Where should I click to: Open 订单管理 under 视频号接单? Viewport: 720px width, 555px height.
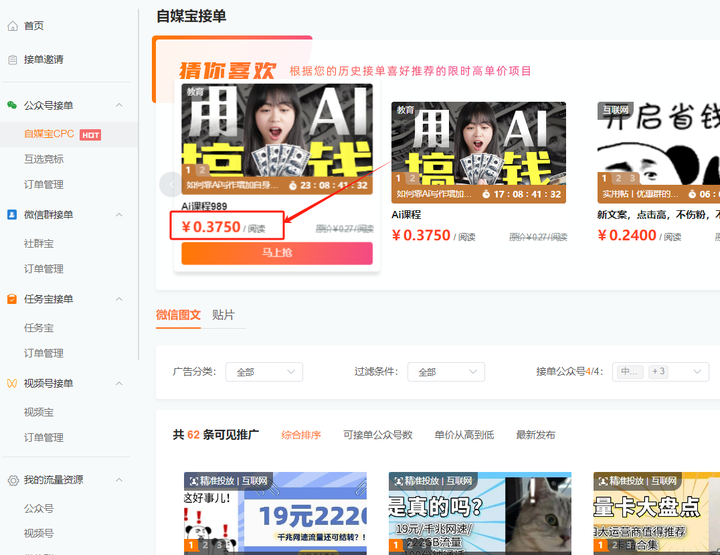tap(44, 437)
